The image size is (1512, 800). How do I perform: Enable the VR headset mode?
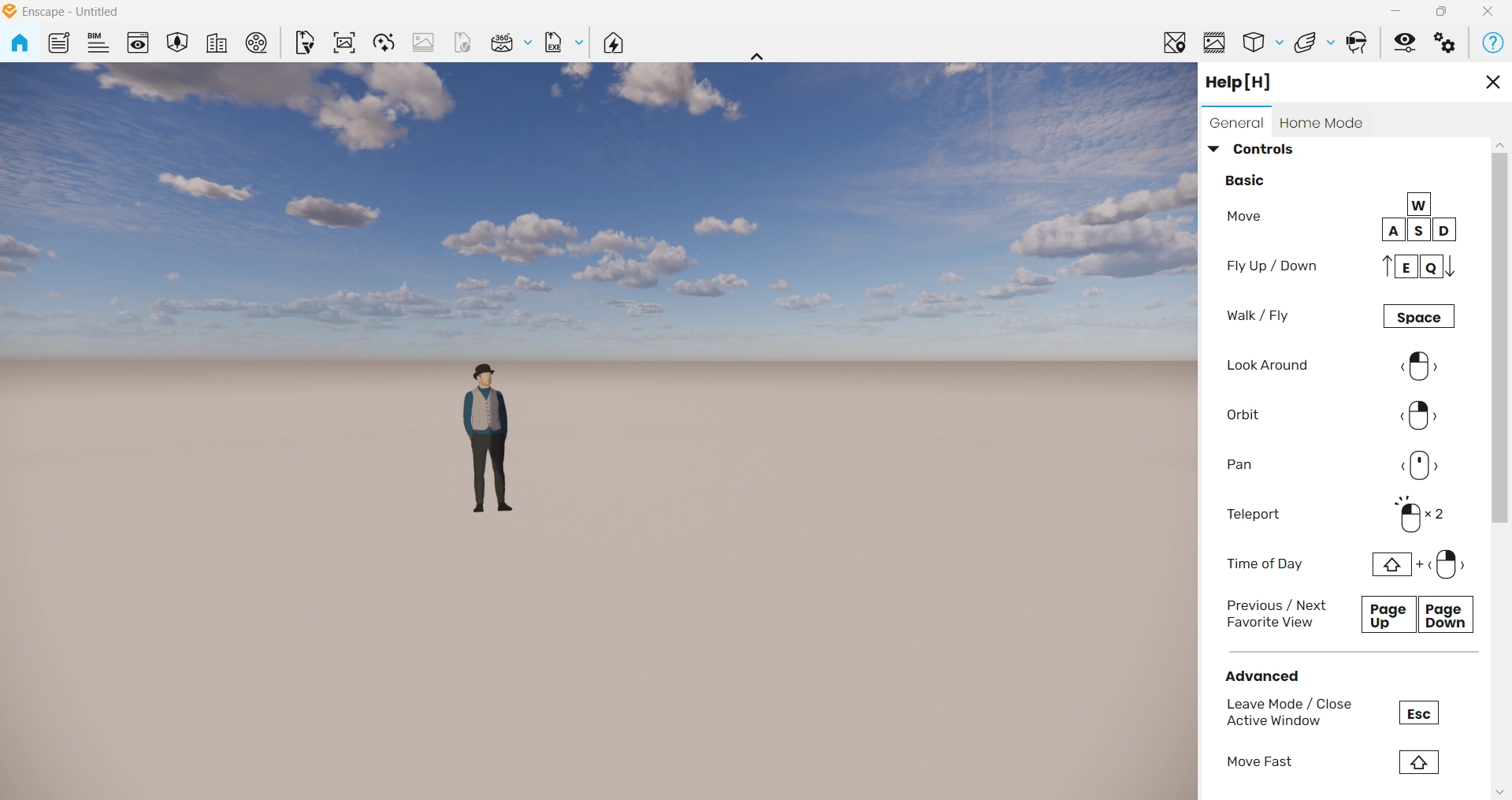pyautogui.click(x=1357, y=43)
